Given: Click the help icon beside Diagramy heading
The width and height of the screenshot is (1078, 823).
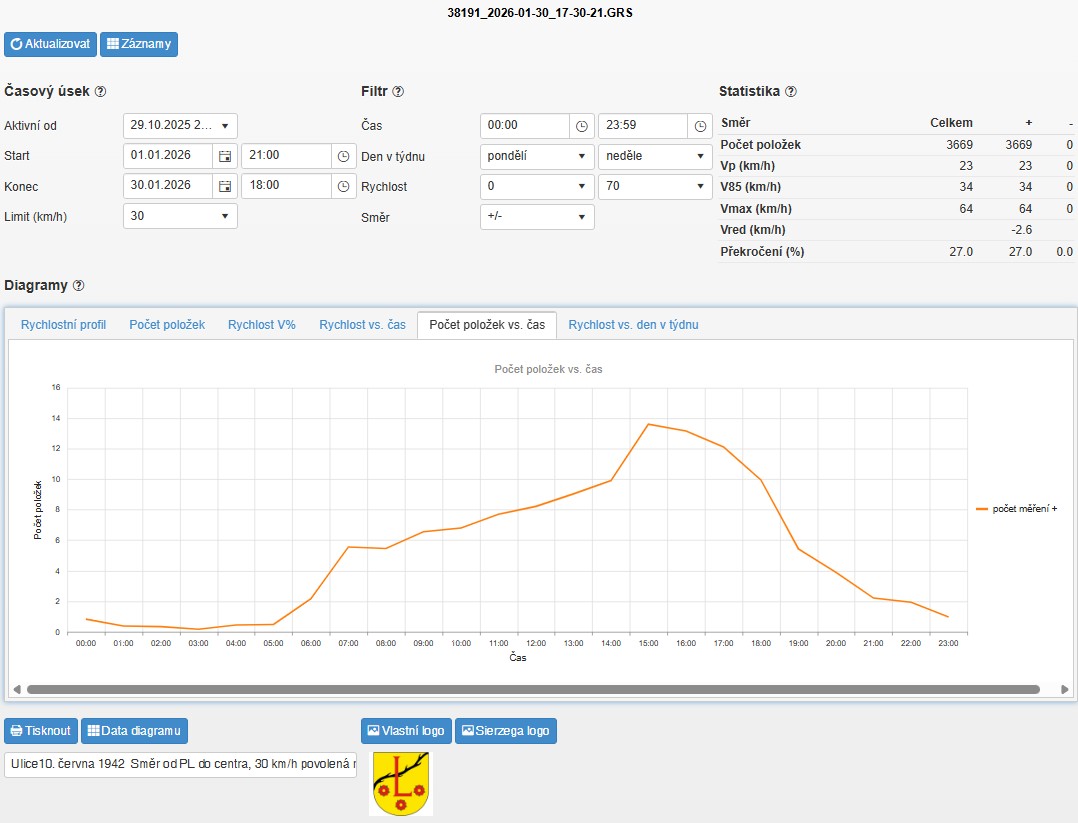Looking at the screenshot, I should [79, 286].
